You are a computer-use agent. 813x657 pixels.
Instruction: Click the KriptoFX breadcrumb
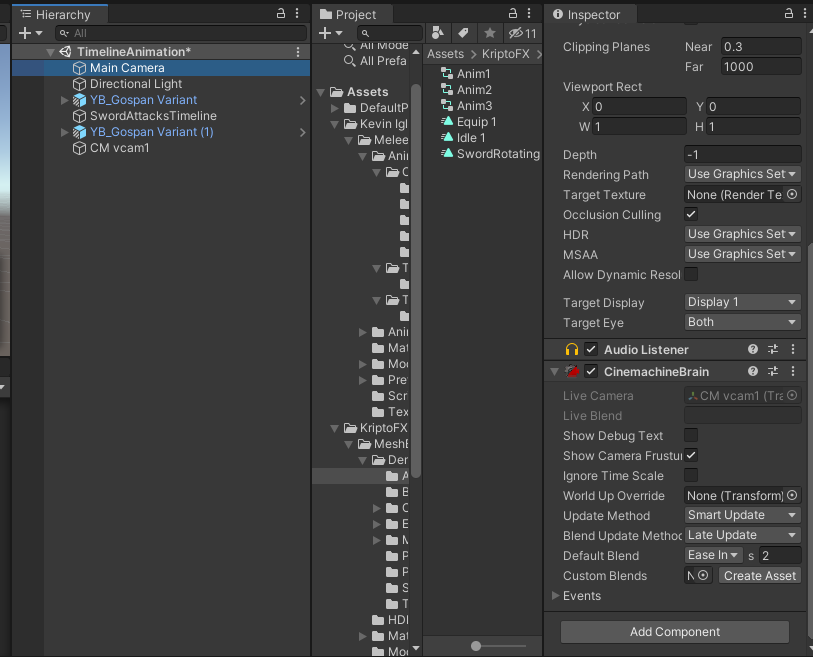[x=506, y=54]
